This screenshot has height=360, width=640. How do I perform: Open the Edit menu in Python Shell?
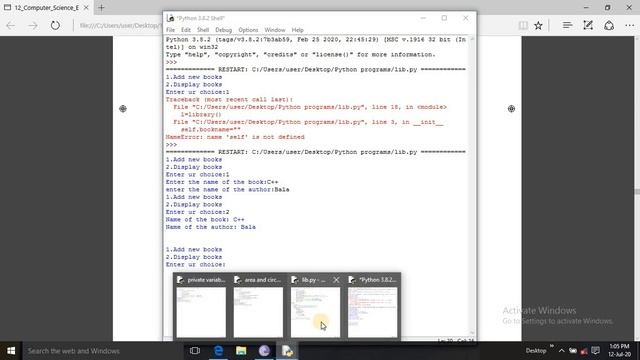186,30
